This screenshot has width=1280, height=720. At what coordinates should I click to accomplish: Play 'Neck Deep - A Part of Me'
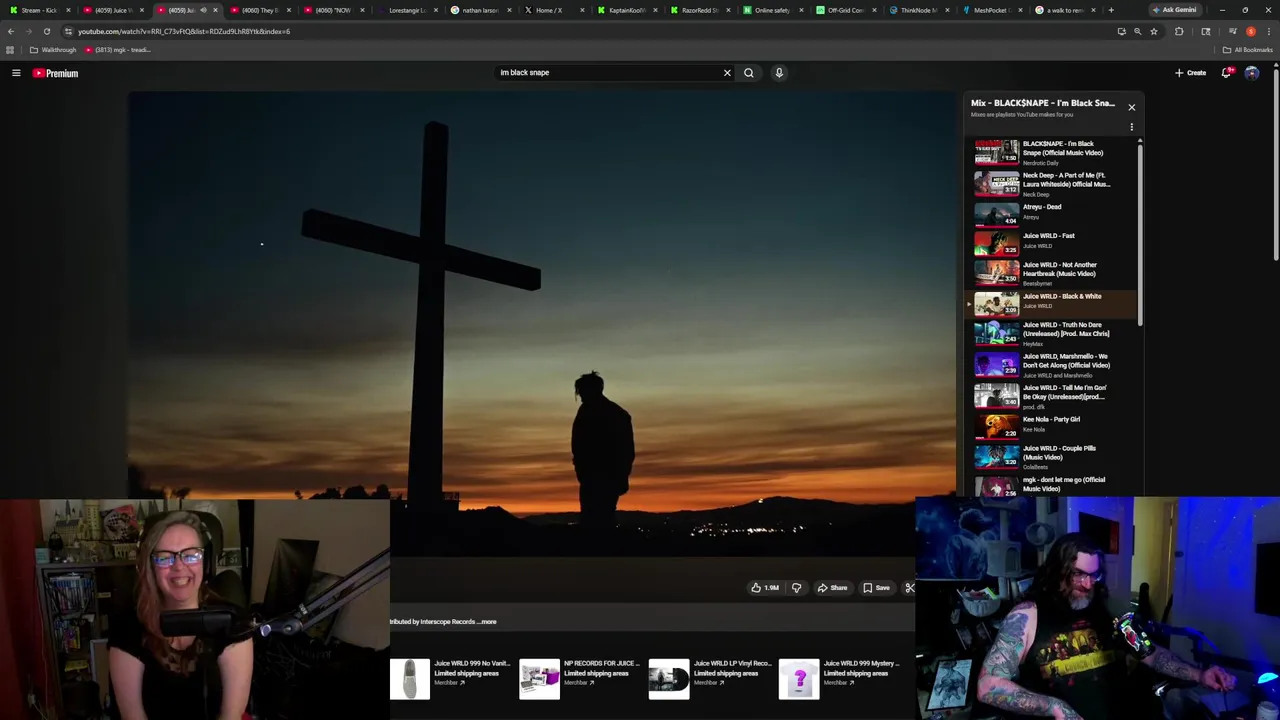1052,184
